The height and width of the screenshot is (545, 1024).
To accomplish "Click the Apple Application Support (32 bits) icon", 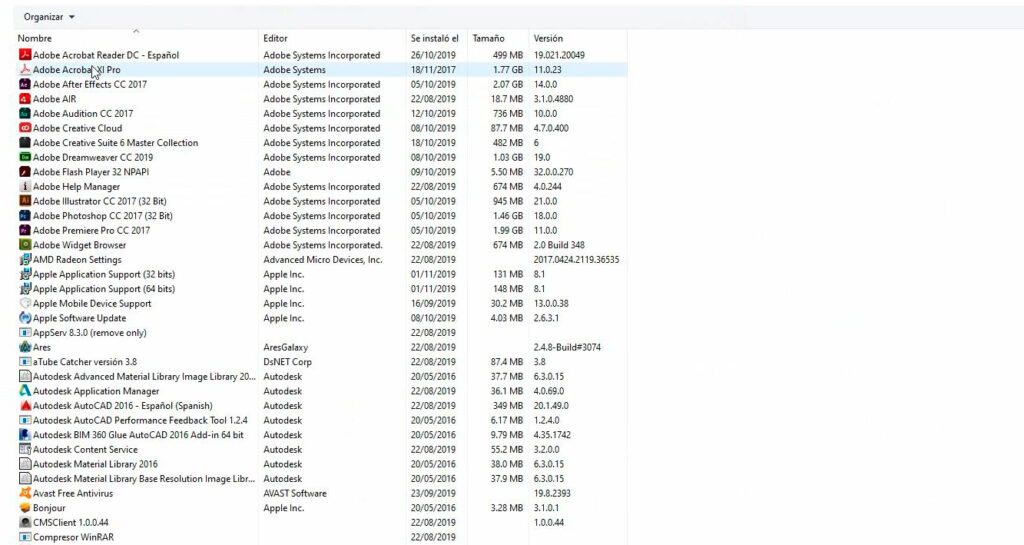I will (x=25, y=274).
